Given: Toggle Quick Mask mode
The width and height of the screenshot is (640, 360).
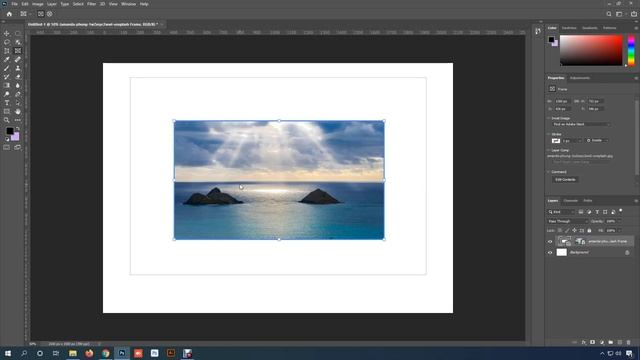Looking at the screenshot, I should point(7,147).
